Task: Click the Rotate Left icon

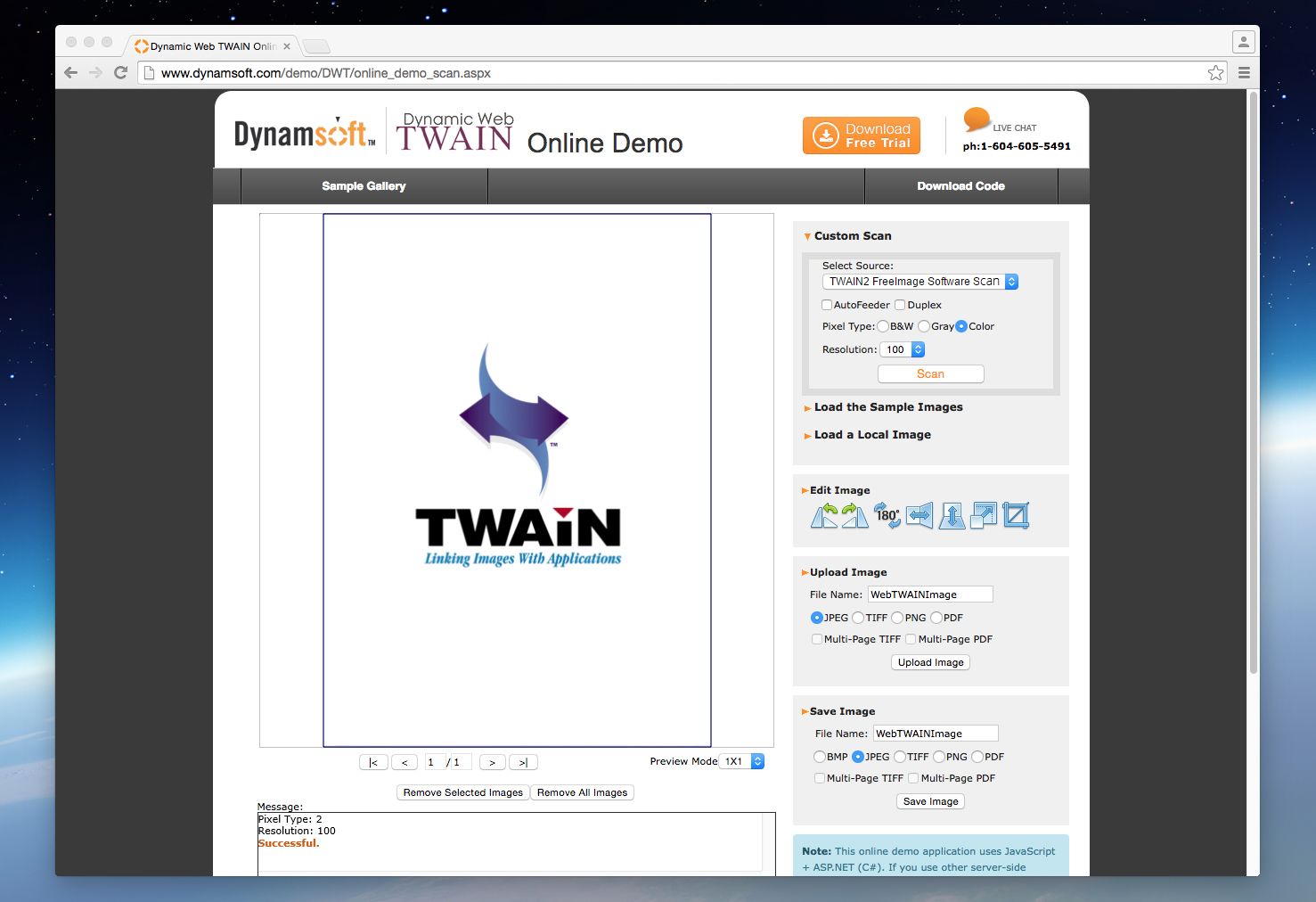Action: click(x=824, y=515)
